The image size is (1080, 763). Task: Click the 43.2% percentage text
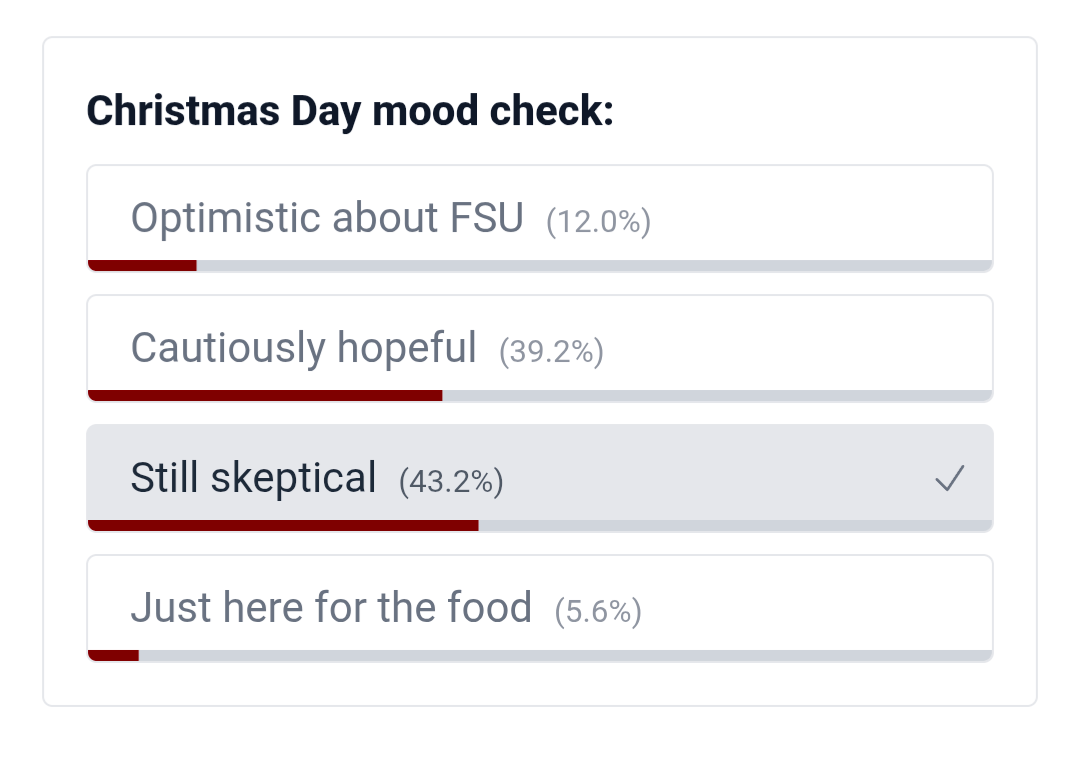tap(451, 482)
